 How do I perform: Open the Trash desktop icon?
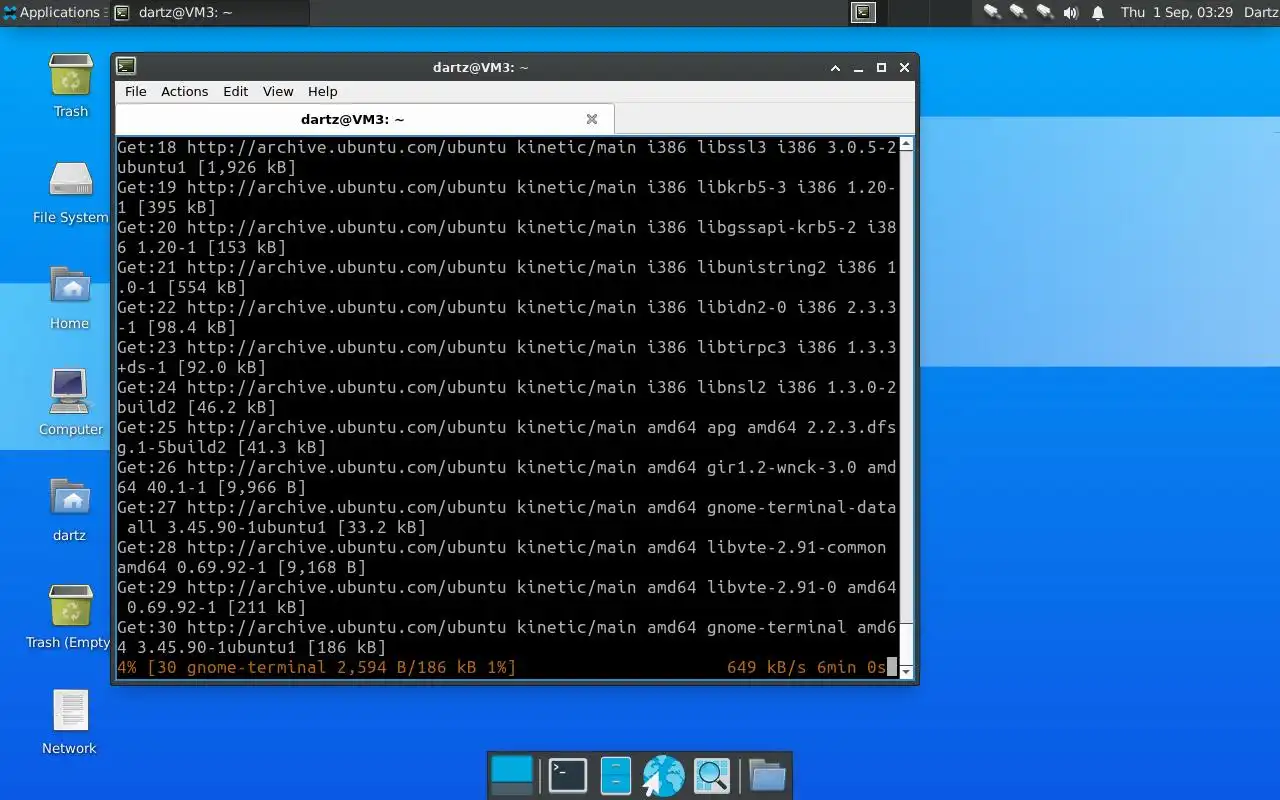click(x=70, y=77)
